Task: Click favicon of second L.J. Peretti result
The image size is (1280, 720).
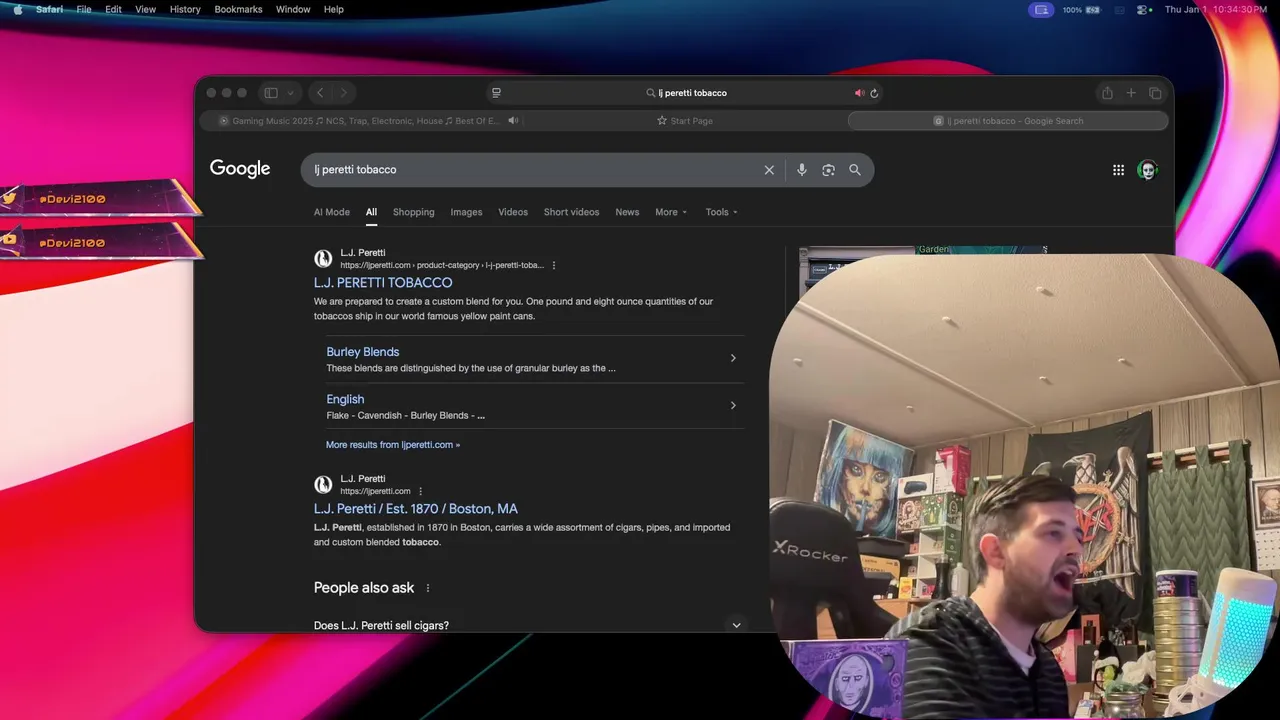Action: (323, 485)
